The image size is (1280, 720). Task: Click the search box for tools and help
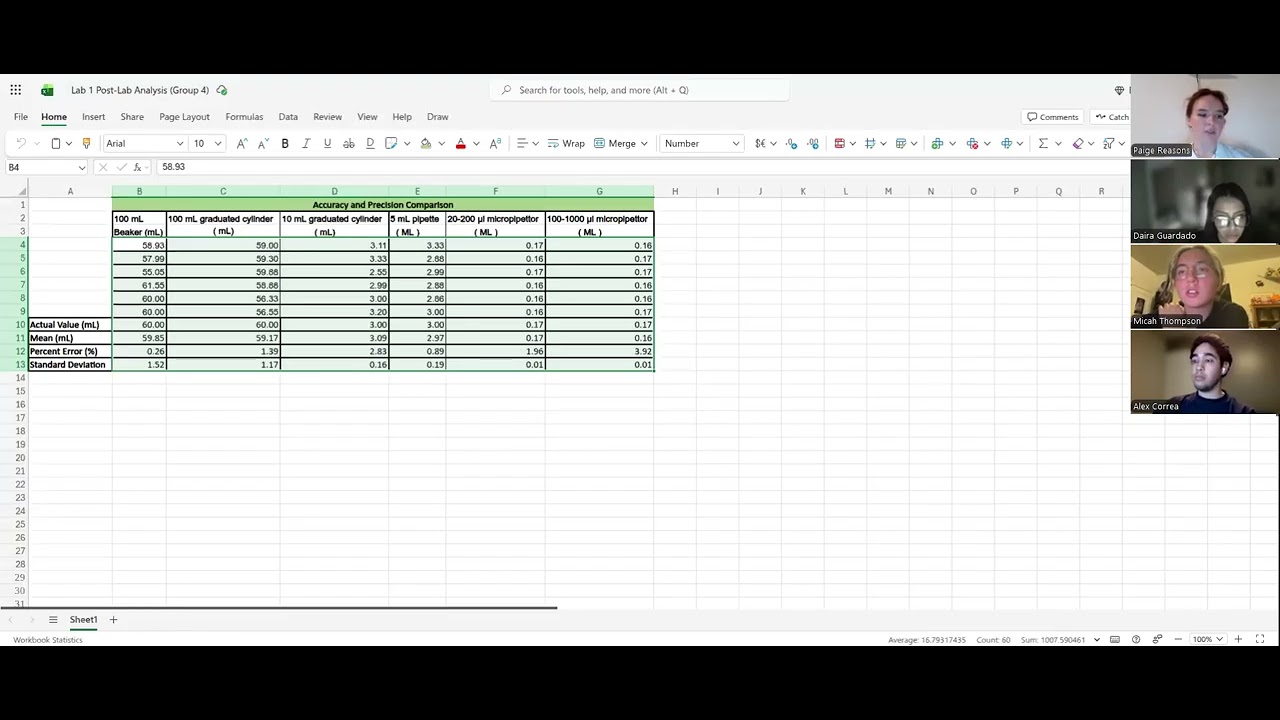640,90
